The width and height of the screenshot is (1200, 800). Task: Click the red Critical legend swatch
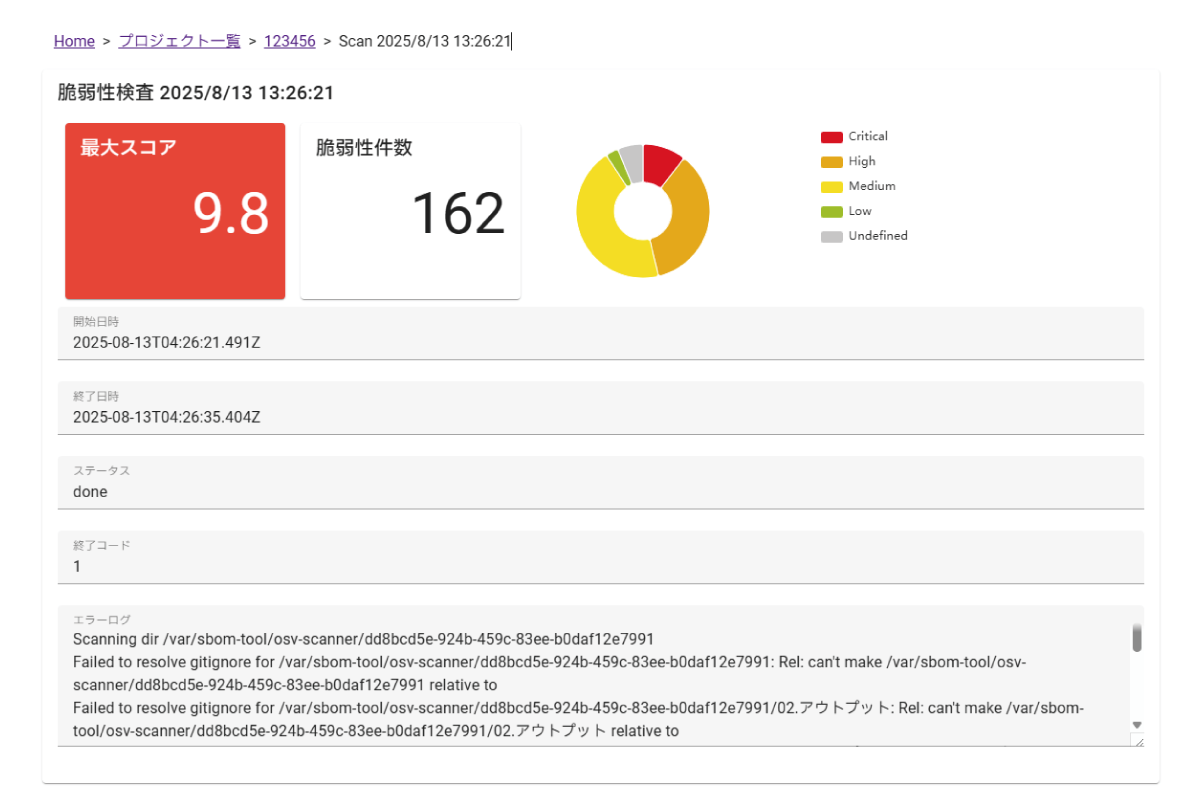point(831,137)
